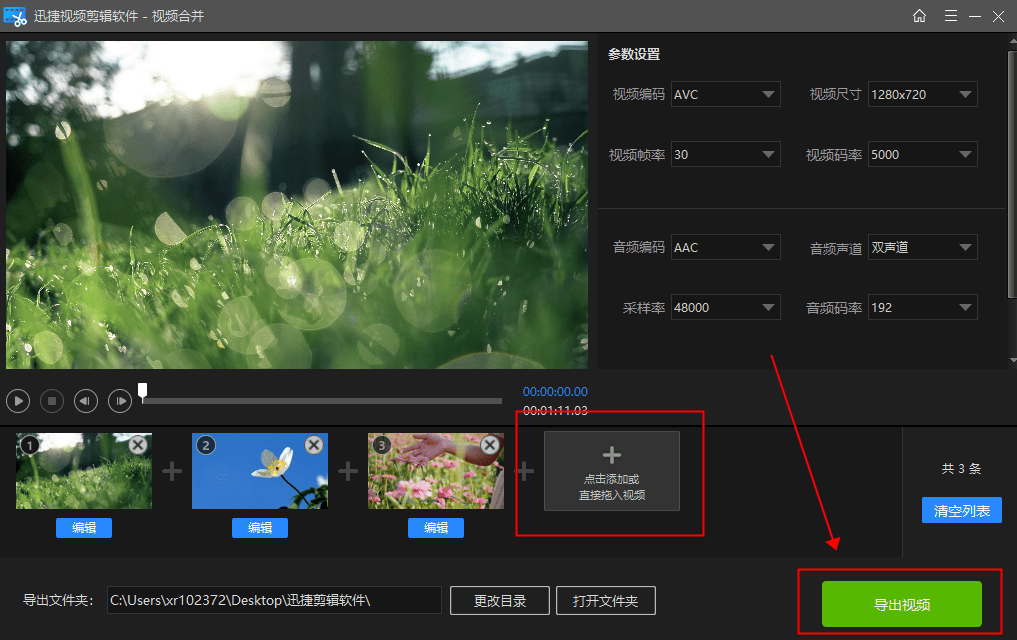Open the 音频声道 双声道 dropdown
This screenshot has height=640, width=1017.
[922, 247]
